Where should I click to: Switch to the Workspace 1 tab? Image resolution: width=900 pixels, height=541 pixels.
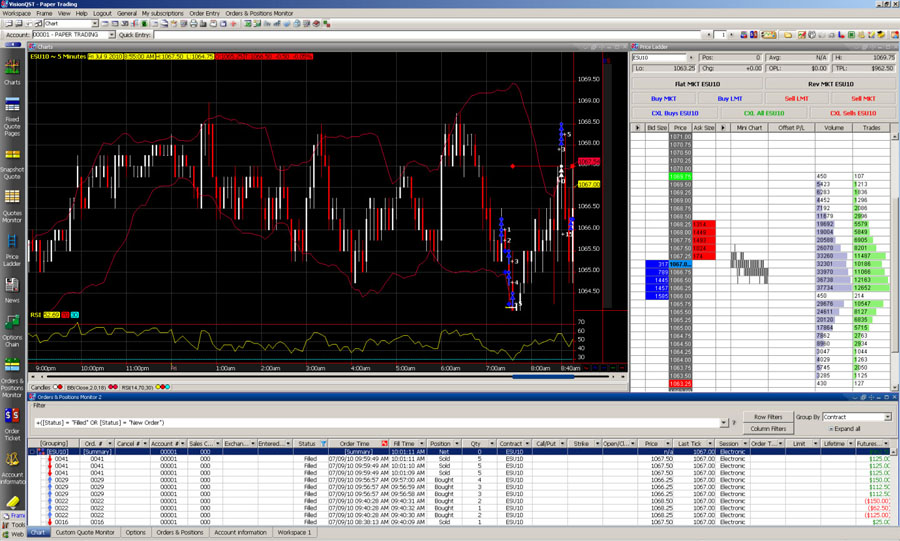(x=294, y=532)
